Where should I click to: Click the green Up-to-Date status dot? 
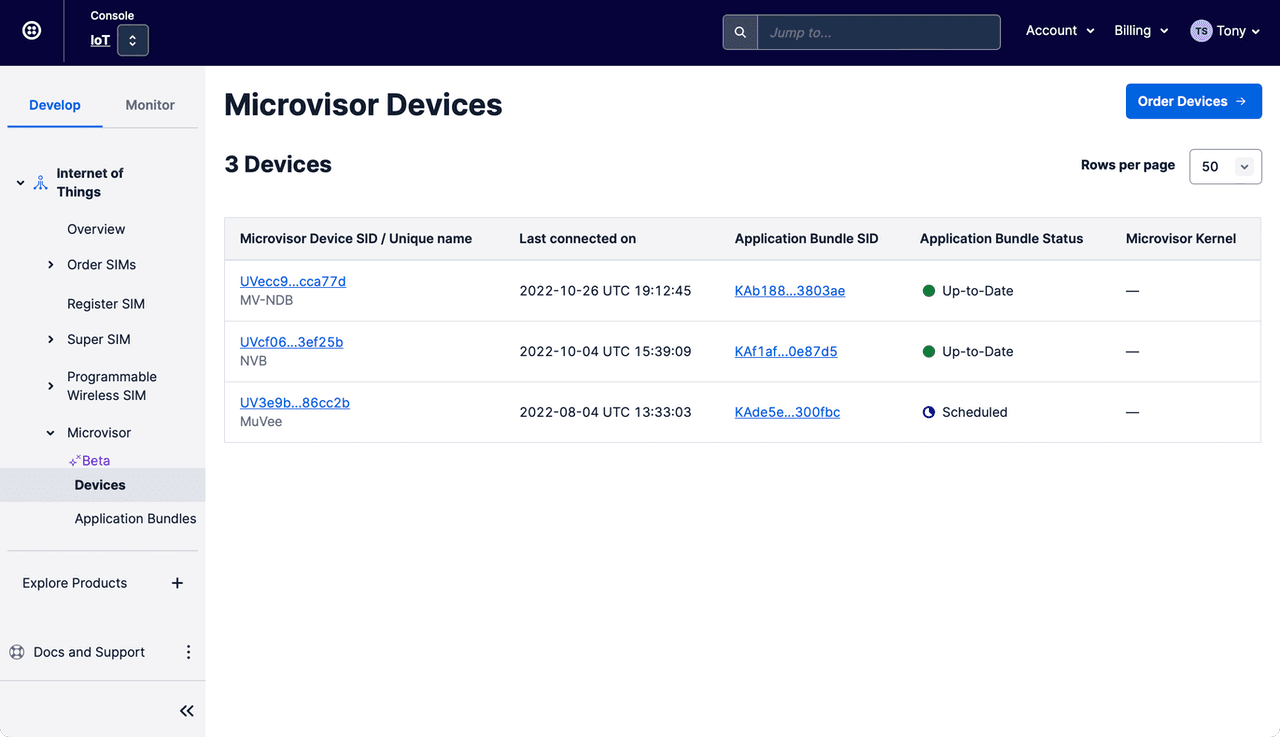930,291
